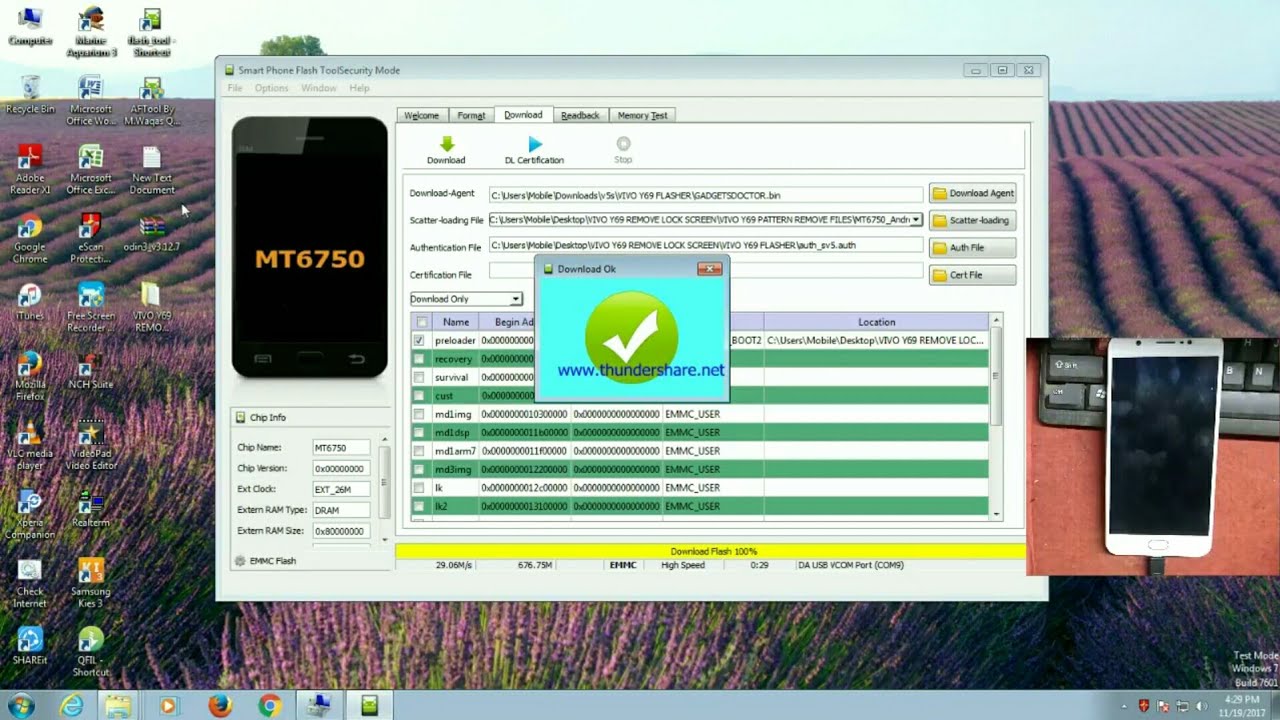Click the Download Flash 100% progress bar
The height and width of the screenshot is (720, 1280).
point(711,551)
